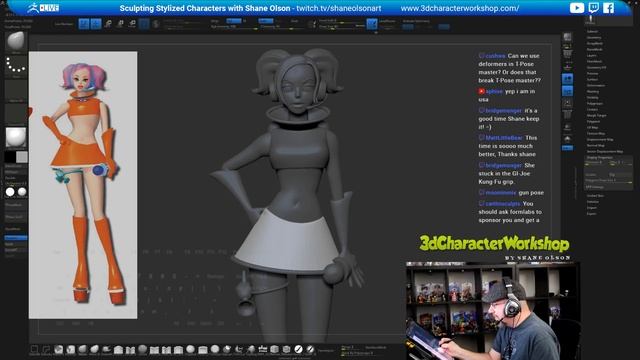This screenshot has width=640, height=360.
Task: Expand the NanoMesh subpalette
Action: (x=595, y=49)
